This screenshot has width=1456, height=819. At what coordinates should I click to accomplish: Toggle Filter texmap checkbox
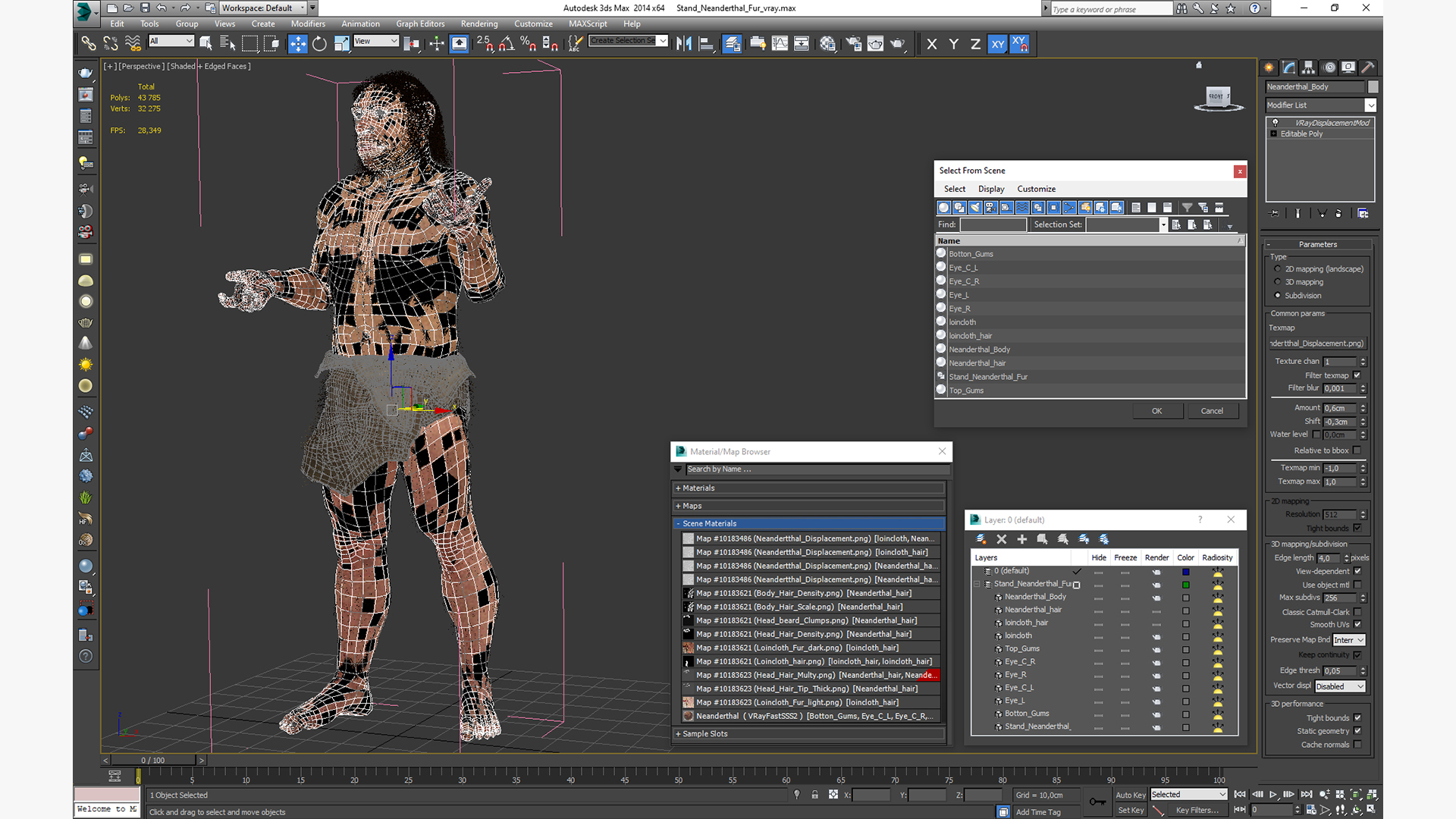[x=1357, y=375]
